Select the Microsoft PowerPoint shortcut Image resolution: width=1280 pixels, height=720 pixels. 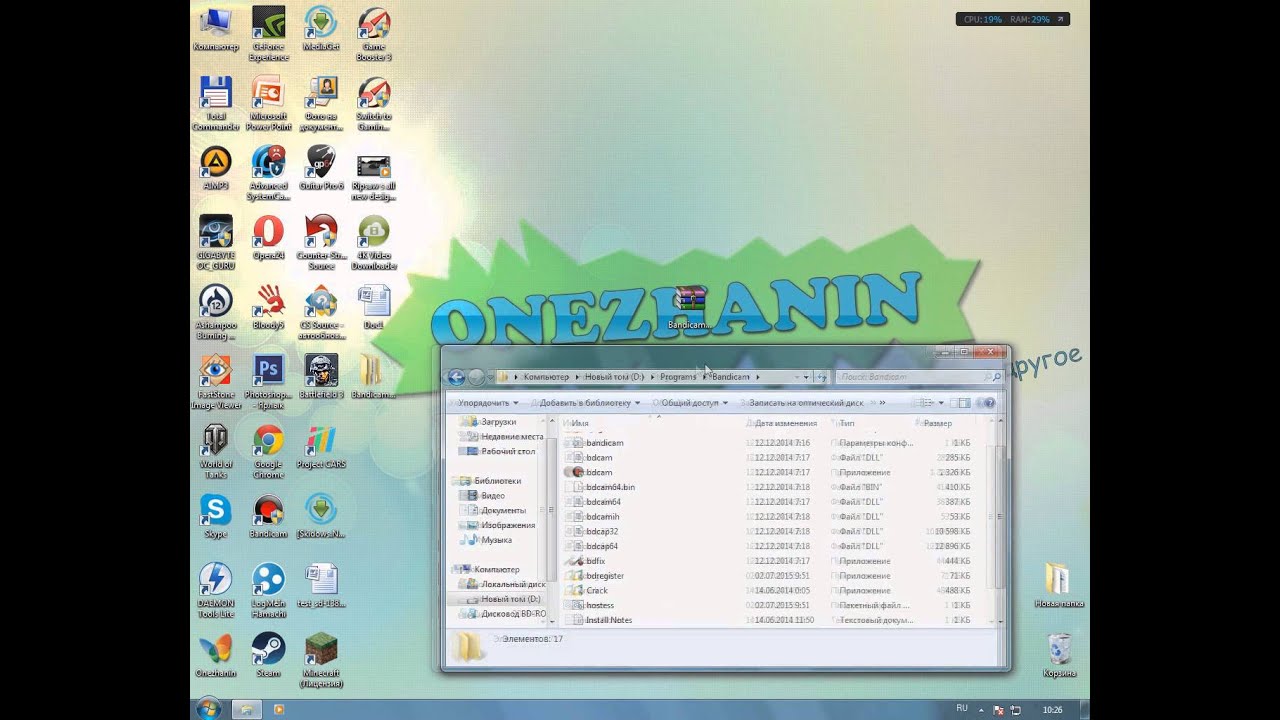(x=268, y=103)
